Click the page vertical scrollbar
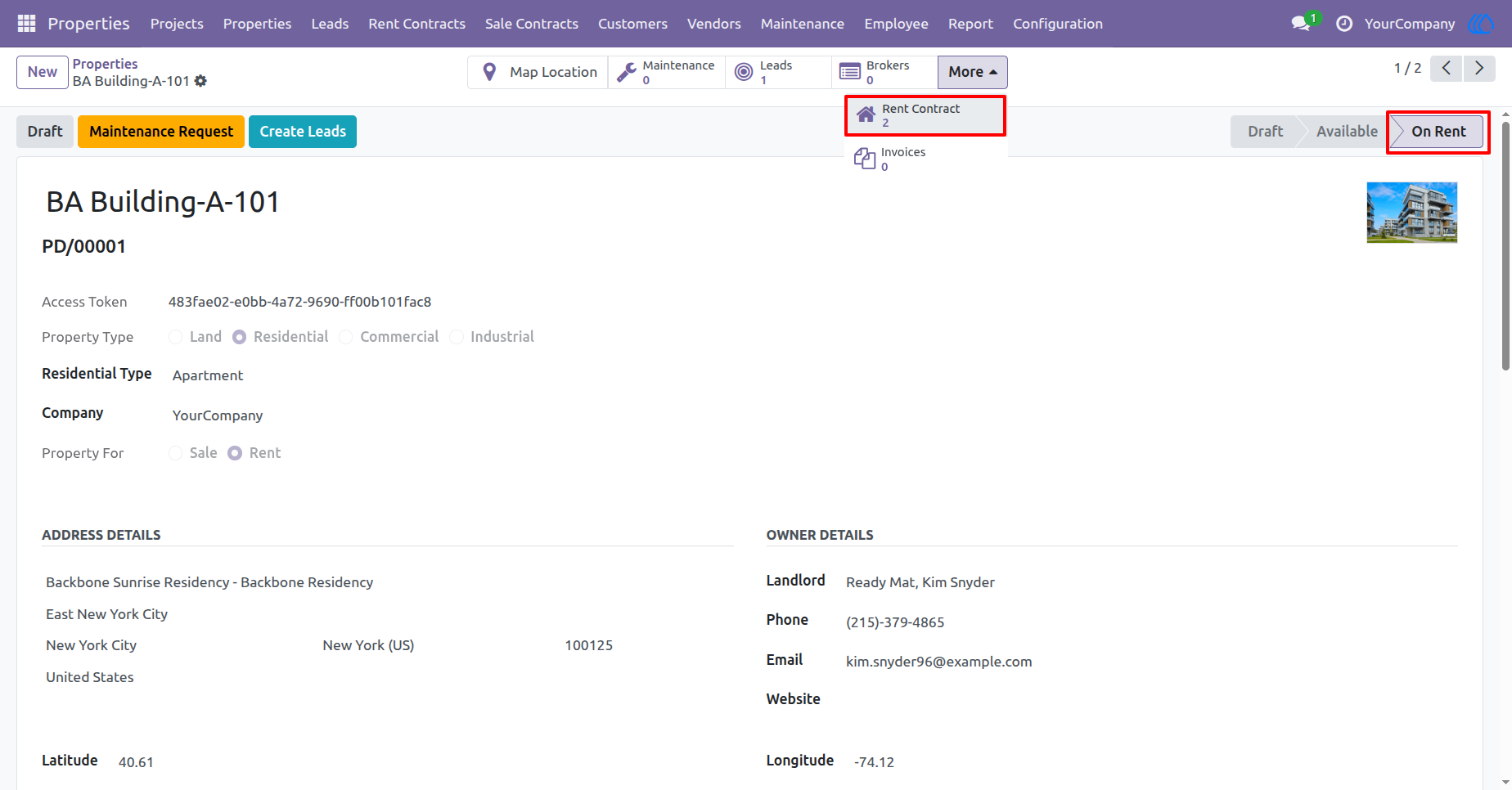 [x=1505, y=245]
